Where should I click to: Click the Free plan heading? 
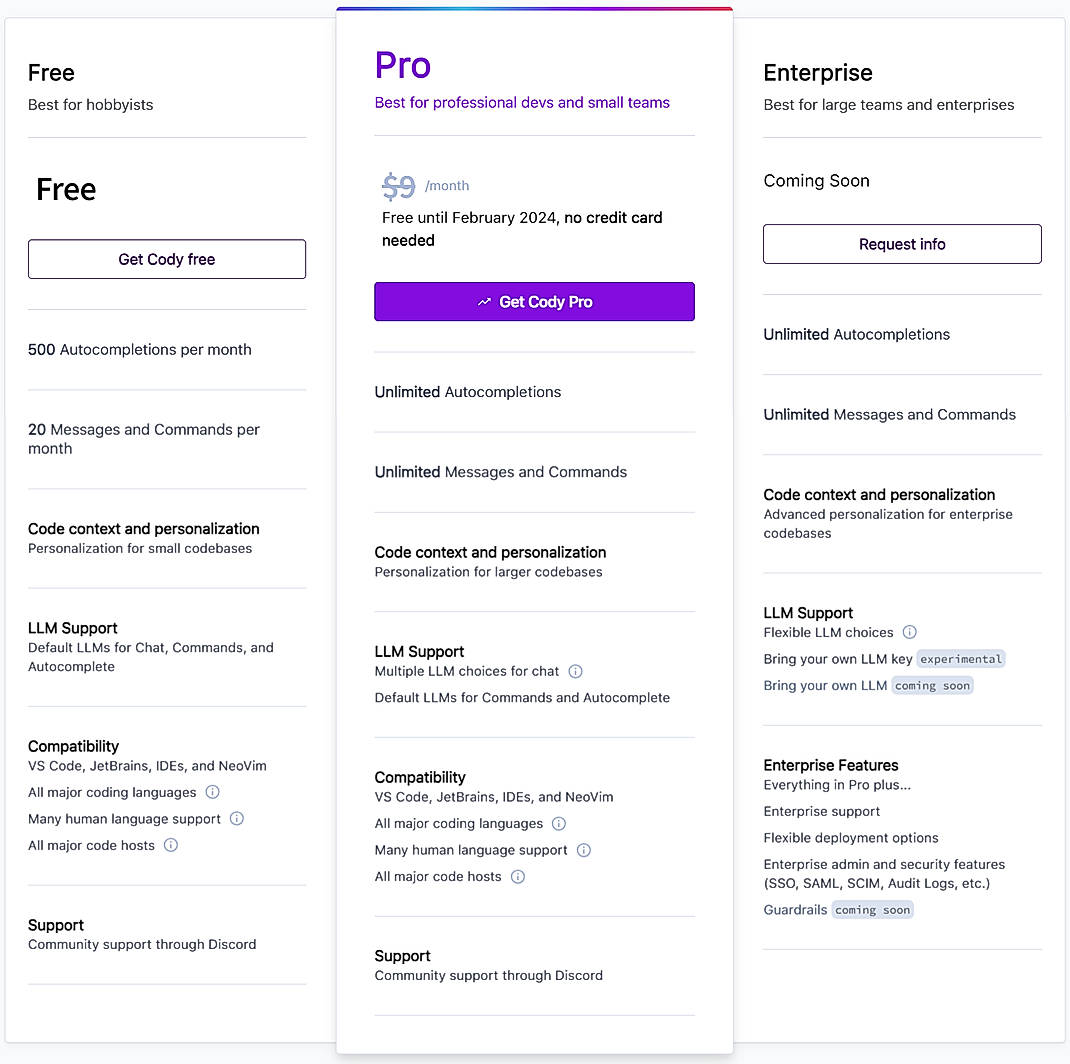point(51,72)
